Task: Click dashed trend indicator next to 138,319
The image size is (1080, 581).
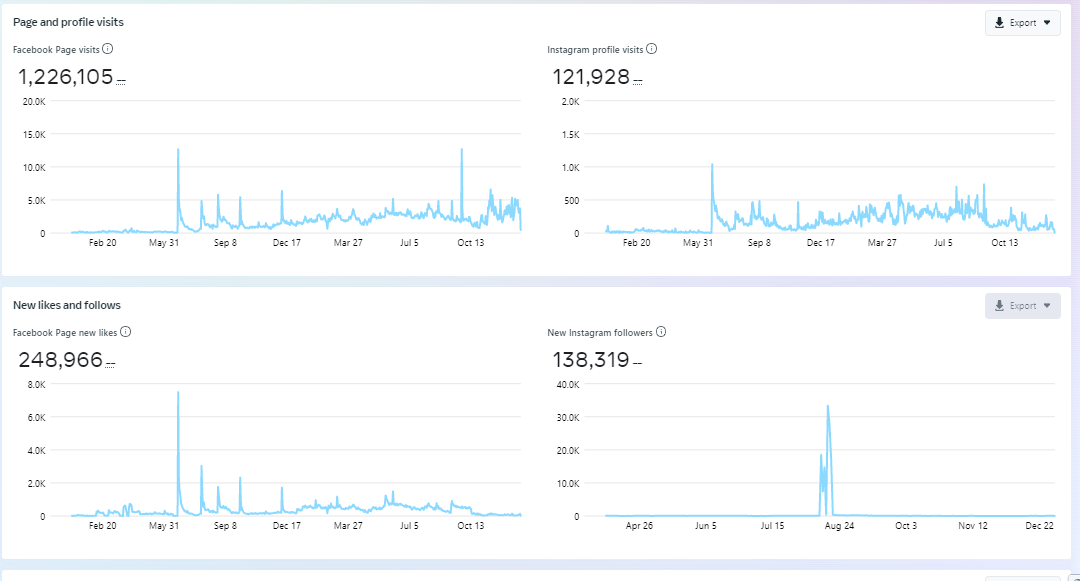Action: pos(637,363)
